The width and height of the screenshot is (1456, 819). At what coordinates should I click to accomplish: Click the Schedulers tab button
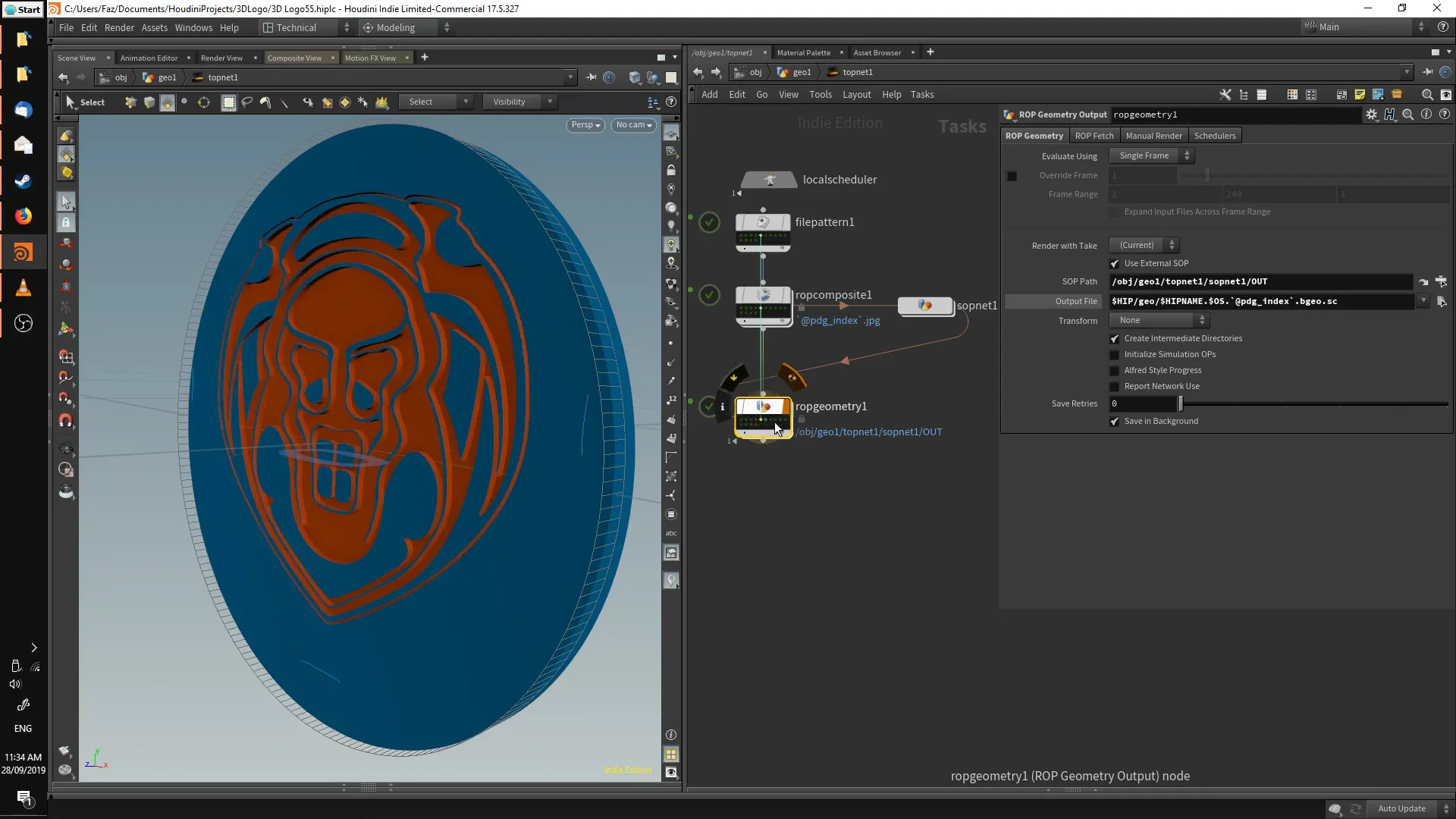(x=1214, y=135)
